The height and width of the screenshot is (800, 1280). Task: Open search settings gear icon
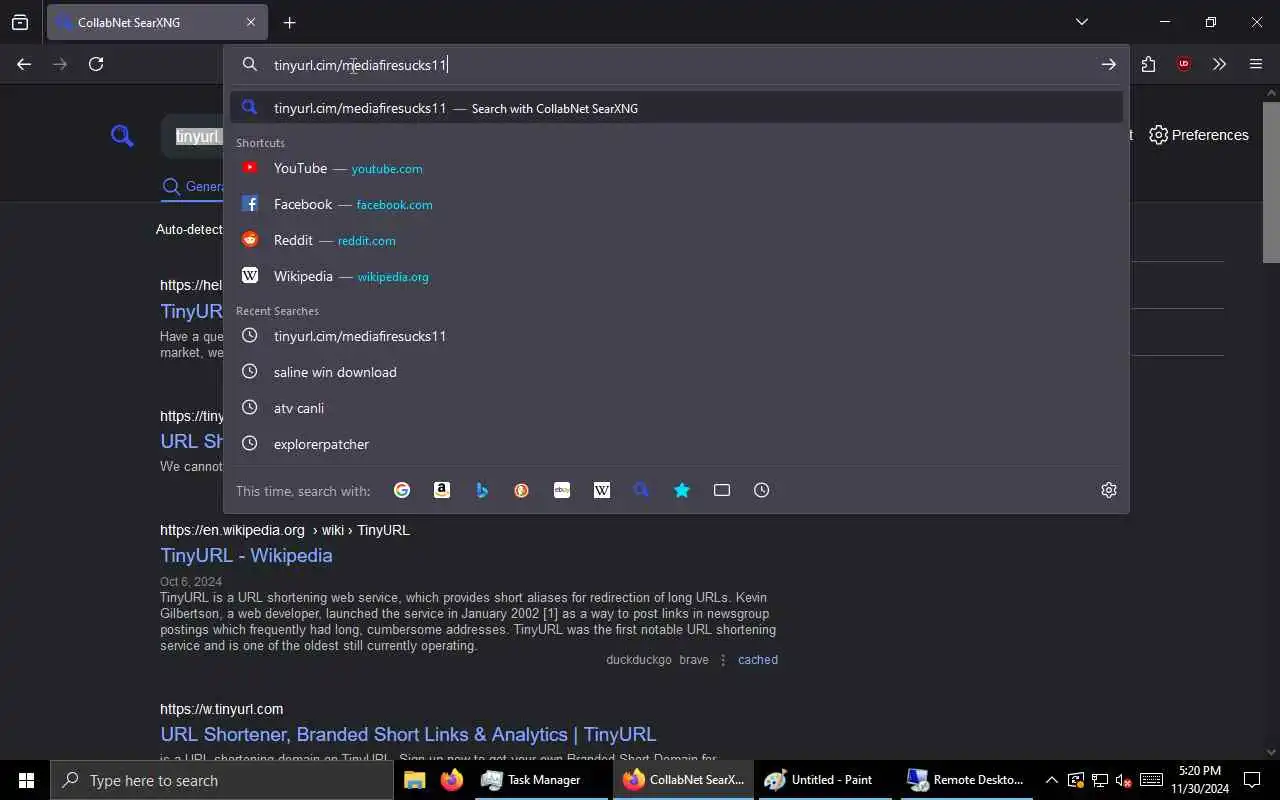tap(1109, 490)
